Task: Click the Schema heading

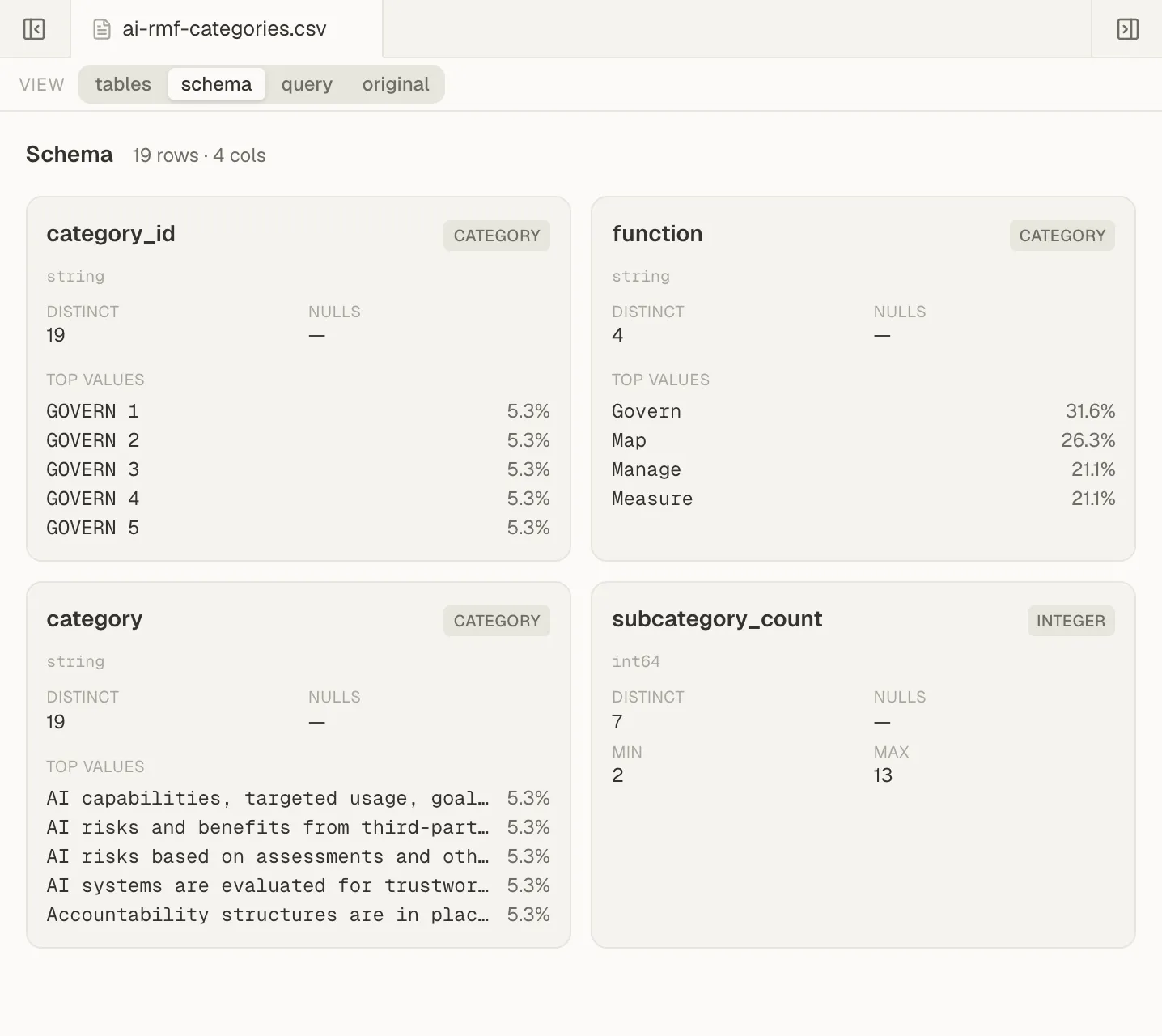Action: (70, 155)
